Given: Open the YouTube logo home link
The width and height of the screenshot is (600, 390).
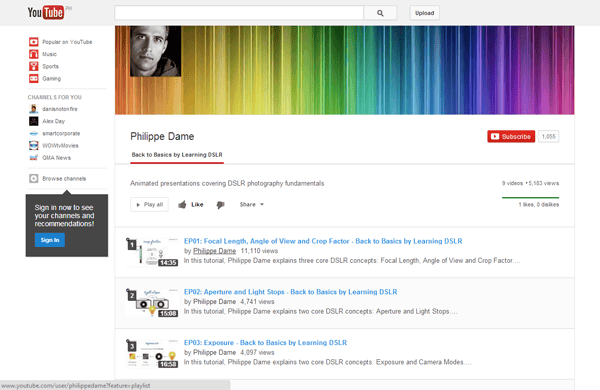Looking at the screenshot, I should click(46, 12).
